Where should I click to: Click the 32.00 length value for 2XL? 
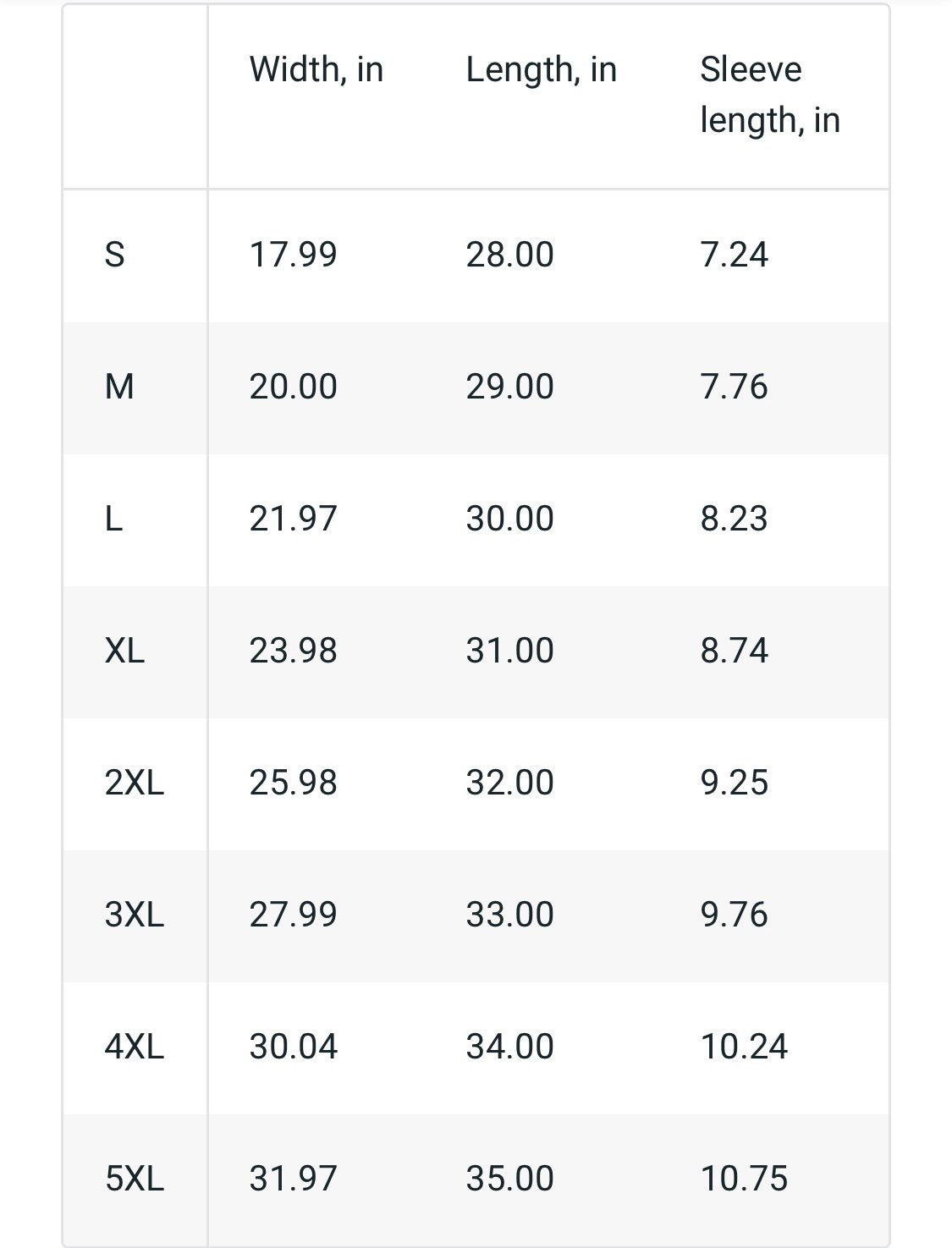(x=509, y=783)
